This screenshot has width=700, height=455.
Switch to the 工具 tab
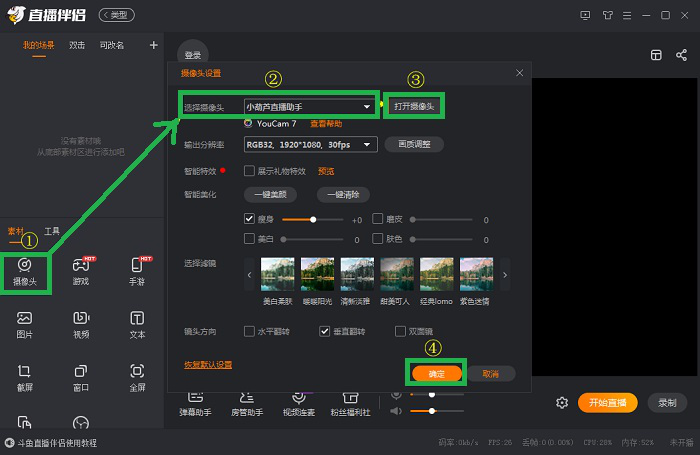pos(52,230)
